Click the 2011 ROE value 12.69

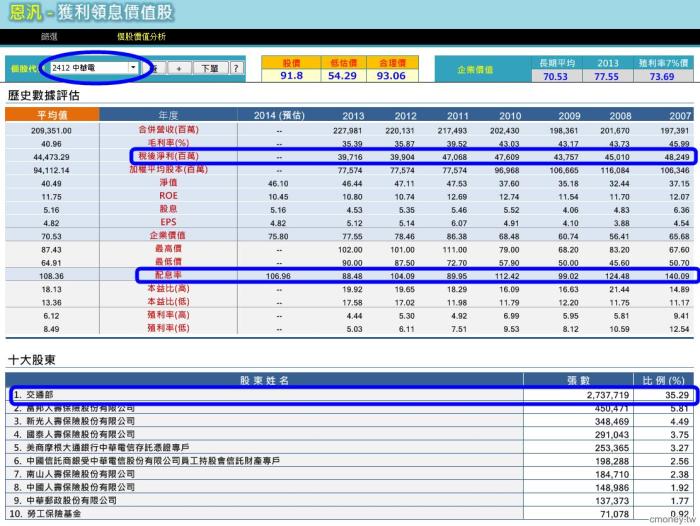pyautogui.click(x=457, y=197)
